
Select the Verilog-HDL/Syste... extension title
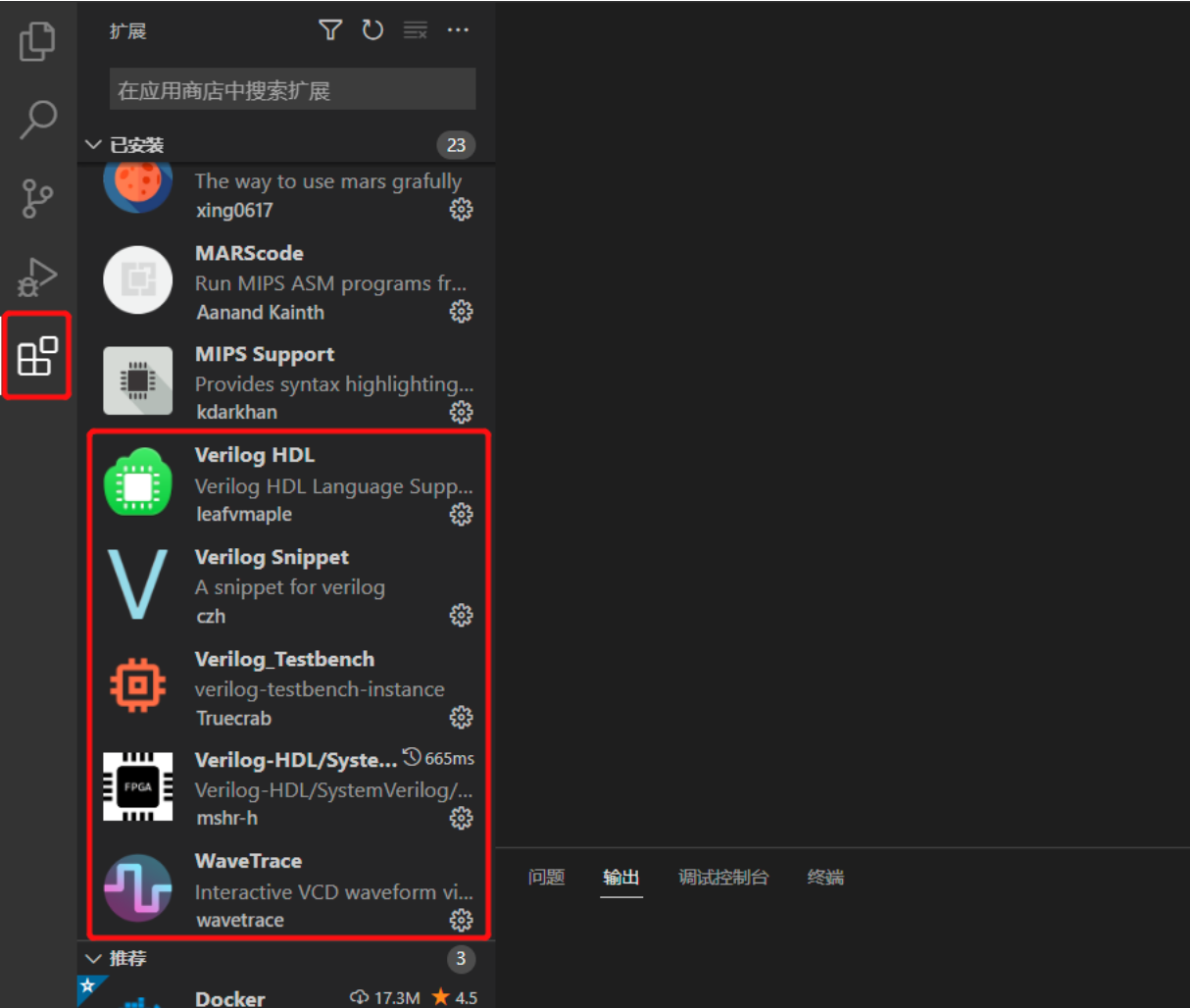pos(296,760)
